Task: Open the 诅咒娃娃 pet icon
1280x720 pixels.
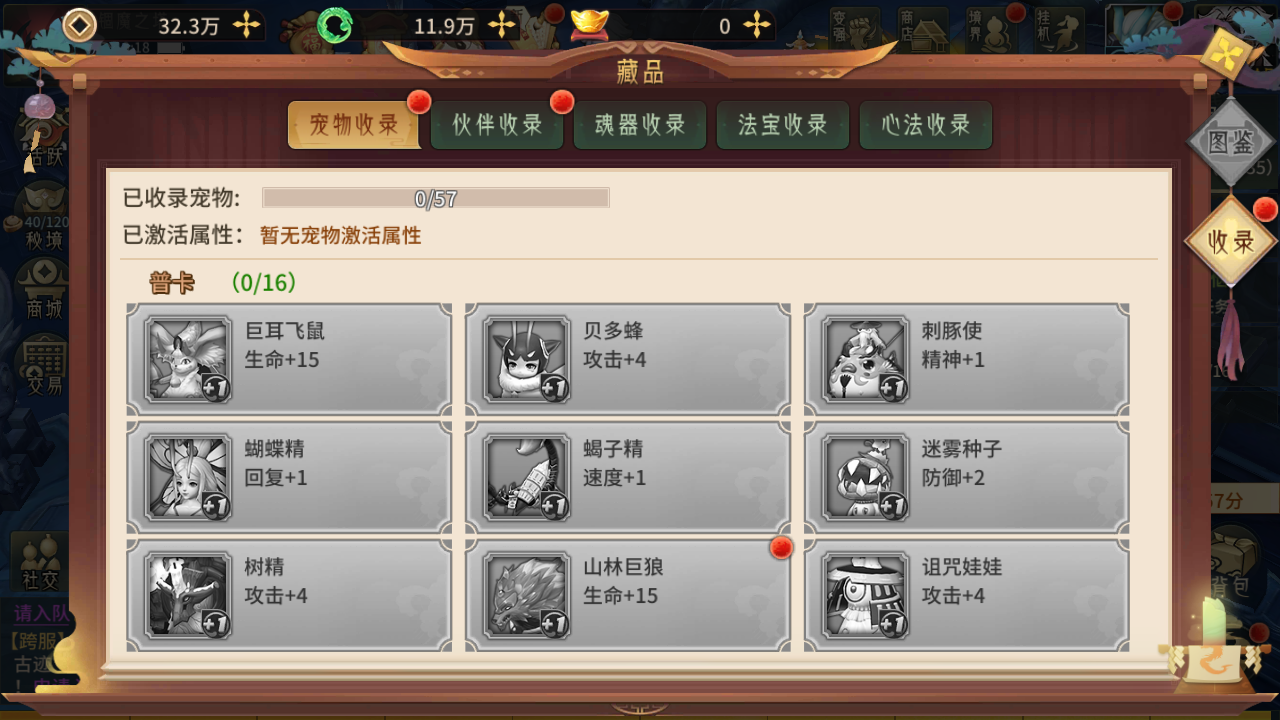Action: point(865,596)
